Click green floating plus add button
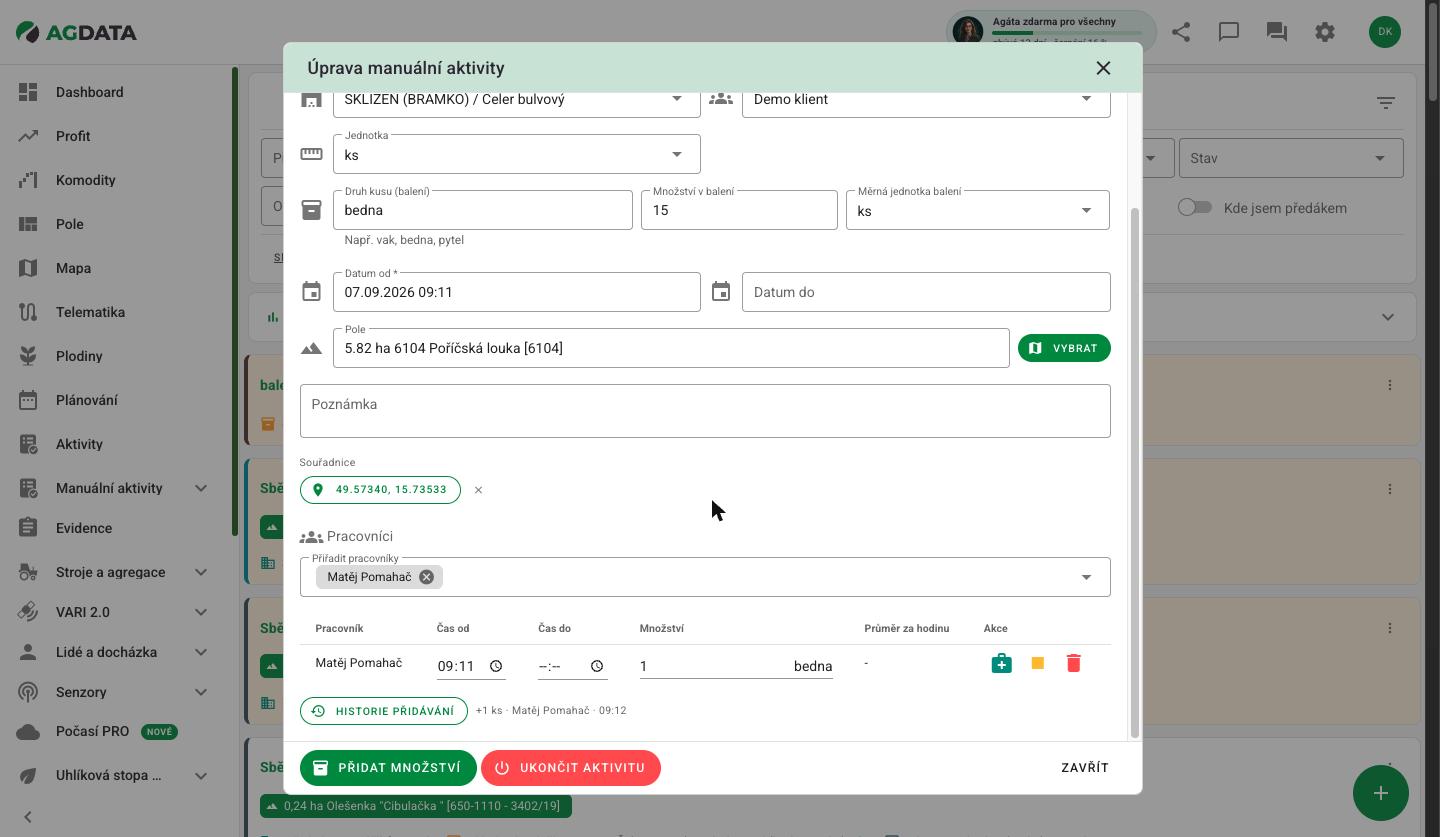The image size is (1440, 837). tap(1381, 793)
